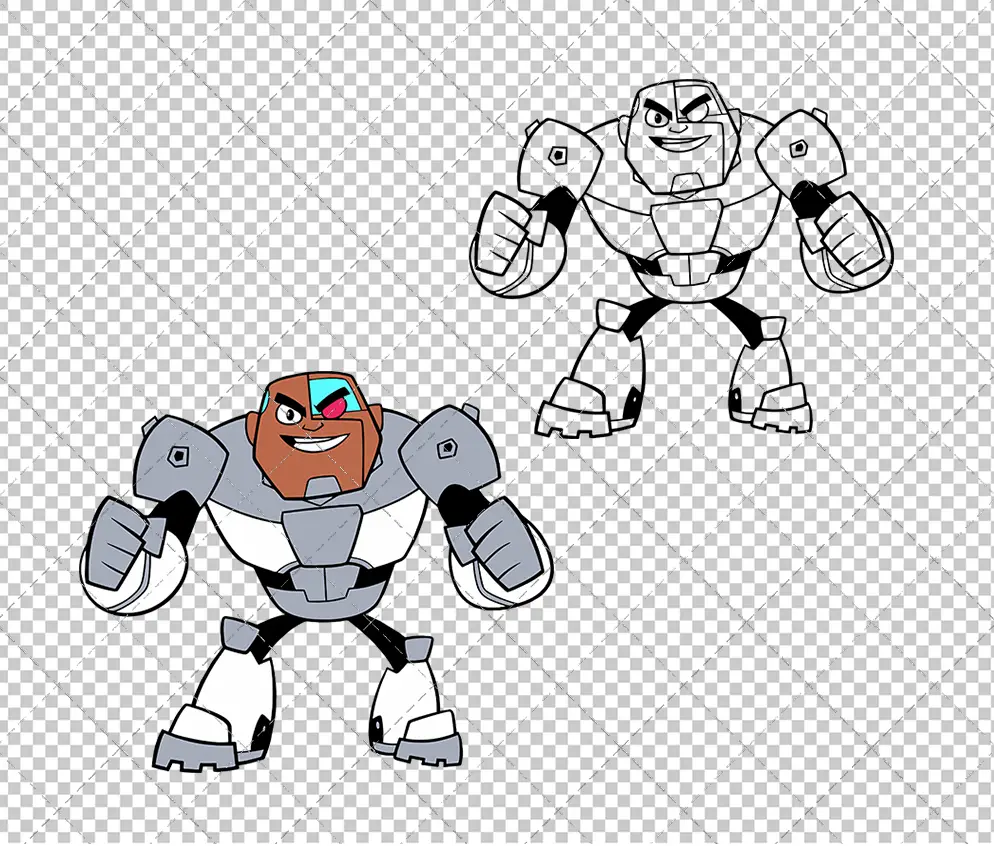Select the colored robot character illustration
The width and height of the screenshot is (994, 846).
tap(316, 572)
